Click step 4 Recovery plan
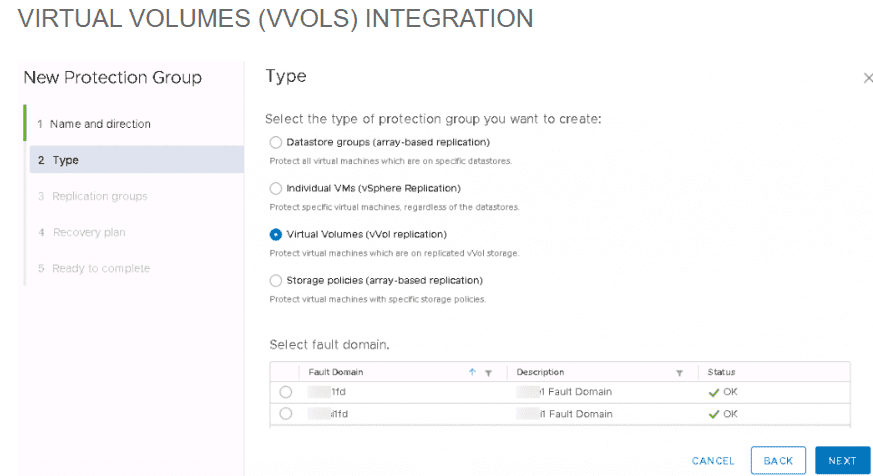This screenshot has height=476, width=873. (x=88, y=232)
